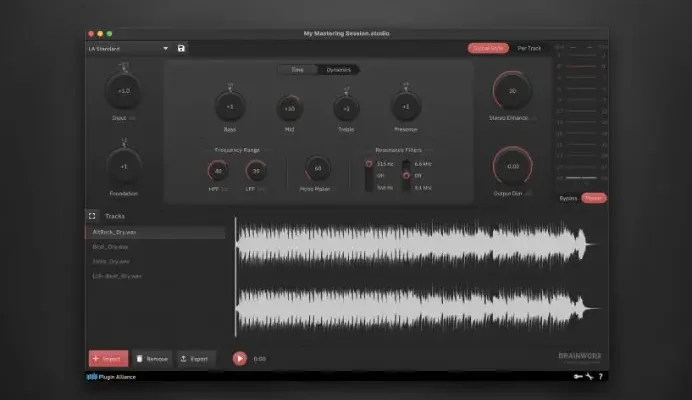Open the LA Standard preset dropdown
Screen dimensions: 692x400
click(128, 48)
